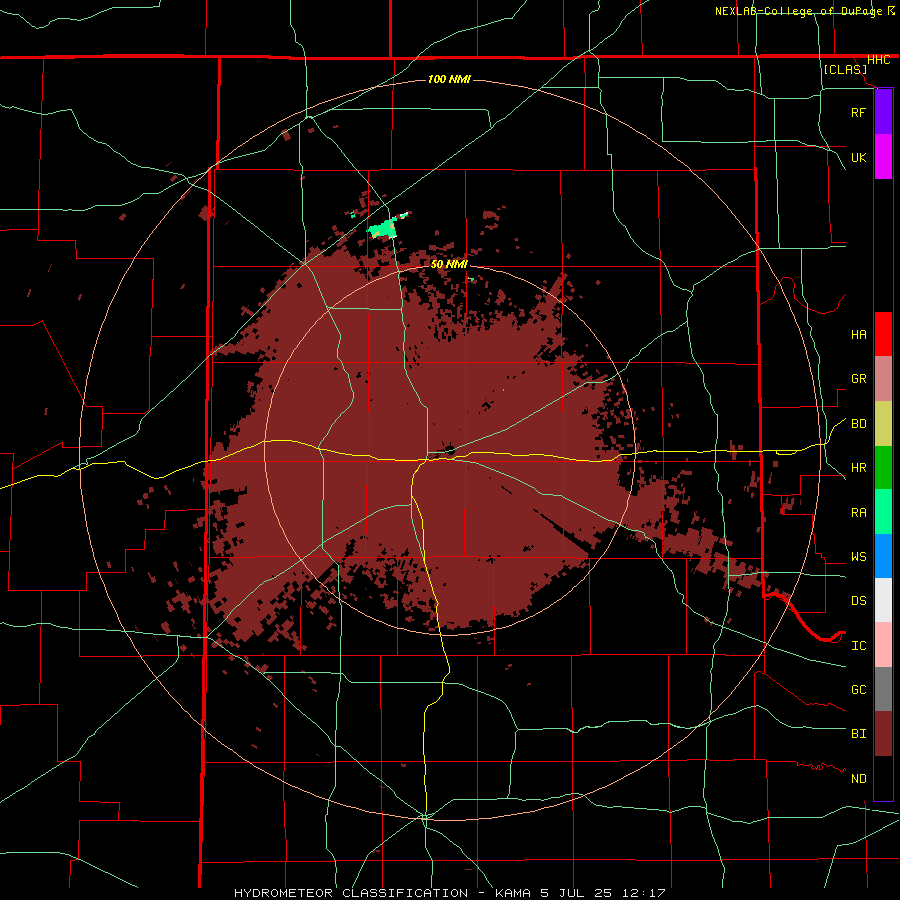
Task: Click the BI legend label
Action: point(858,734)
